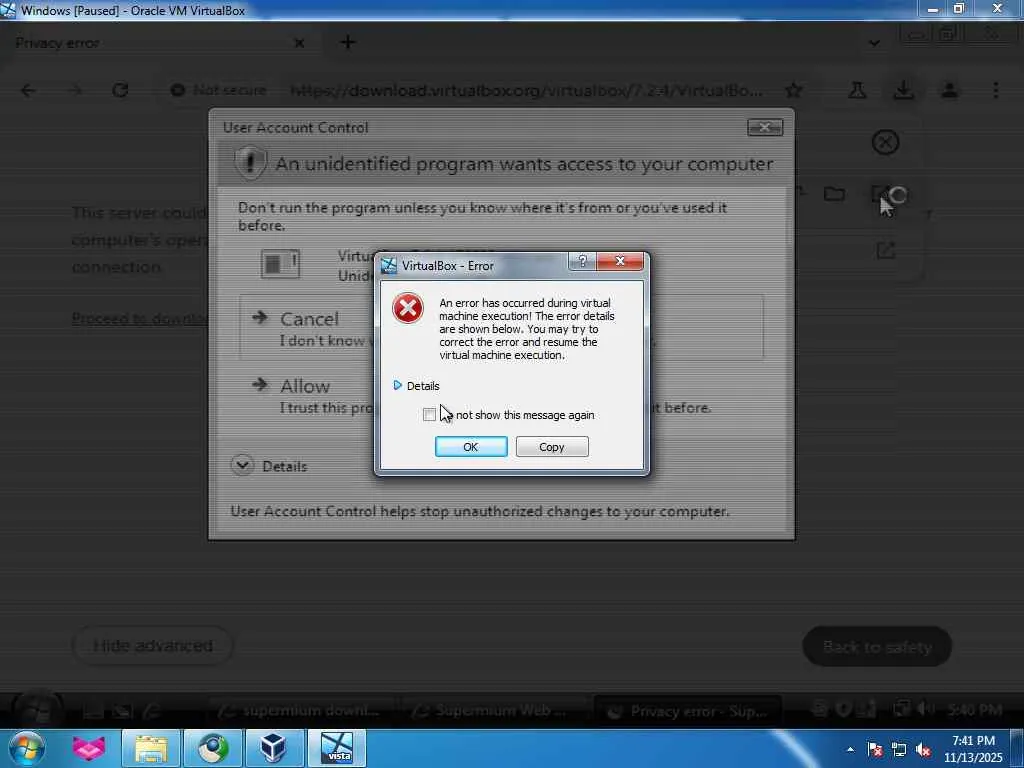Screen dimensions: 1024x768
Task: Close the Privacy error tab
Action: click(x=299, y=43)
